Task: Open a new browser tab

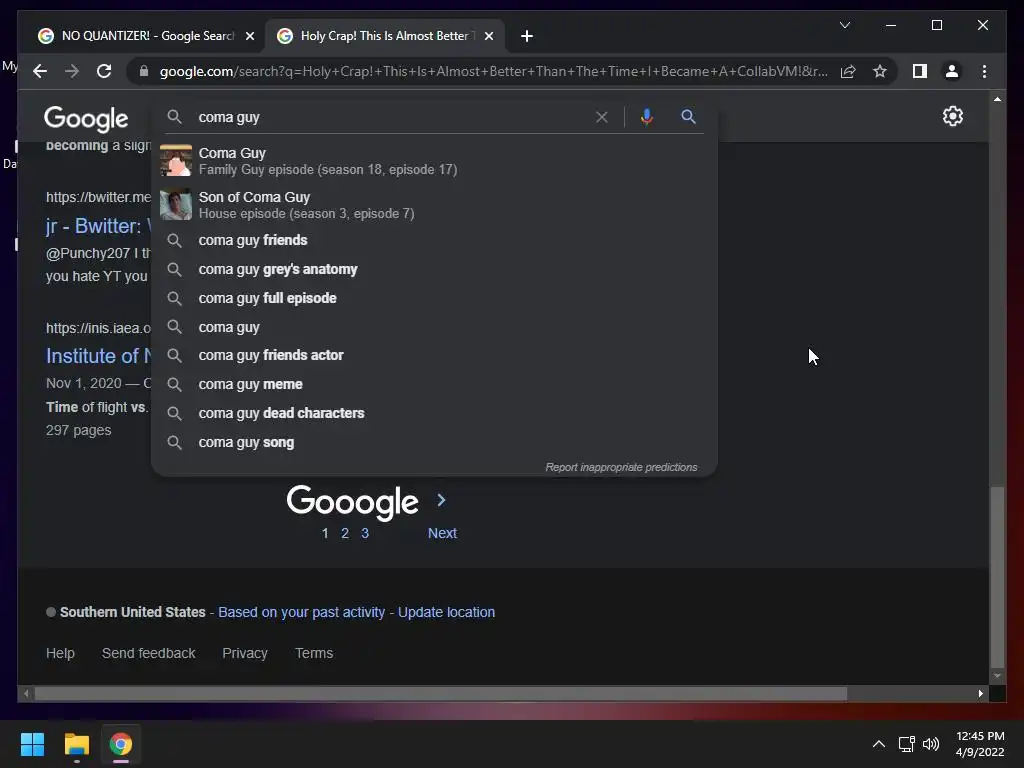Action: 527,36
